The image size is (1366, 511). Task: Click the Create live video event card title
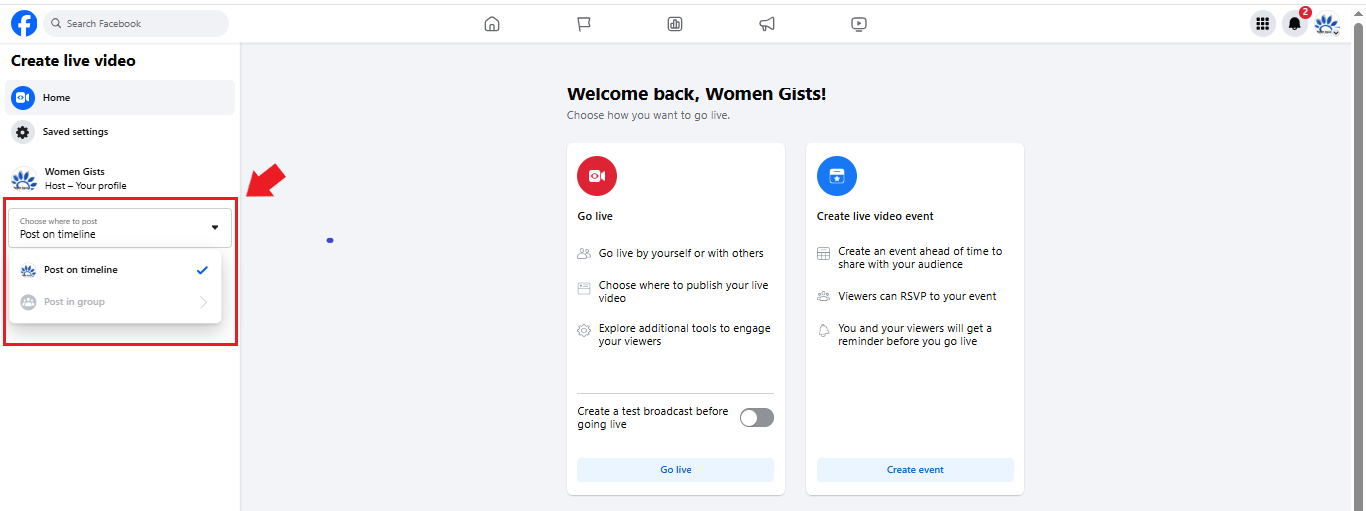[x=875, y=216]
